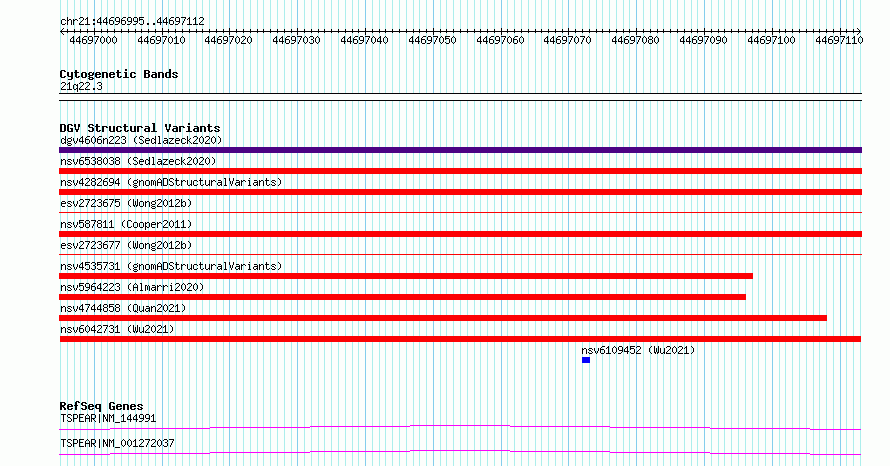Screen dimensions: 890x466
Task: Click ruler position 44697090
Action: tap(704, 40)
